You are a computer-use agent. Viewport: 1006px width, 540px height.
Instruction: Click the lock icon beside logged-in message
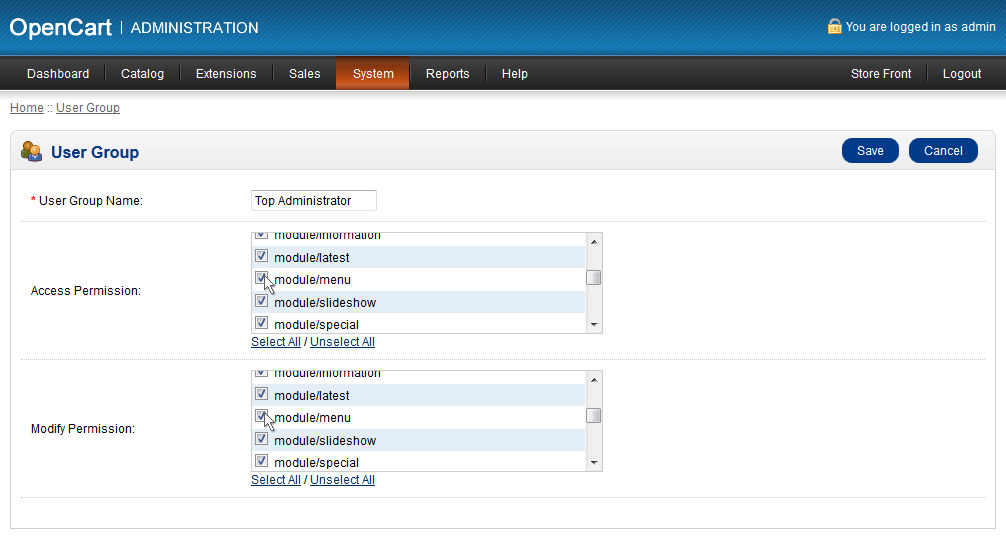[834, 26]
